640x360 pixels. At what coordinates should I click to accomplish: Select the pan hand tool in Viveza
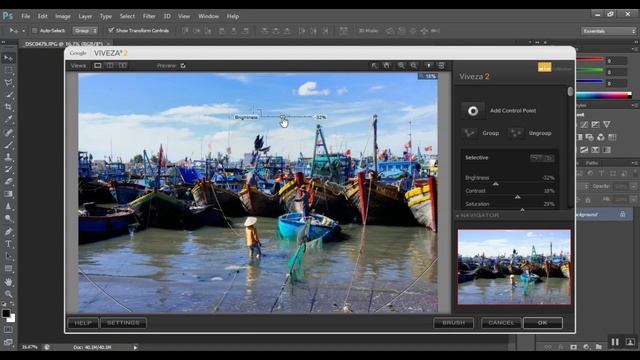[387, 65]
